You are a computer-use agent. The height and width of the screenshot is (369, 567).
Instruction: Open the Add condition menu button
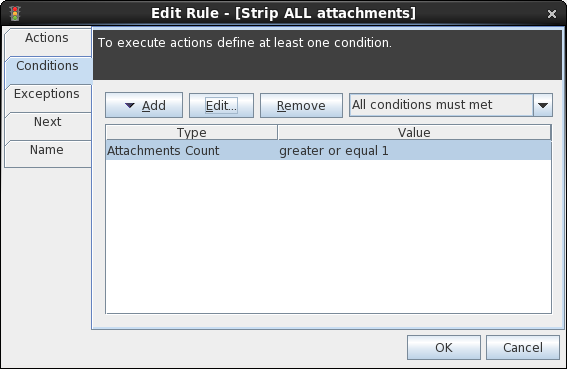pos(144,105)
